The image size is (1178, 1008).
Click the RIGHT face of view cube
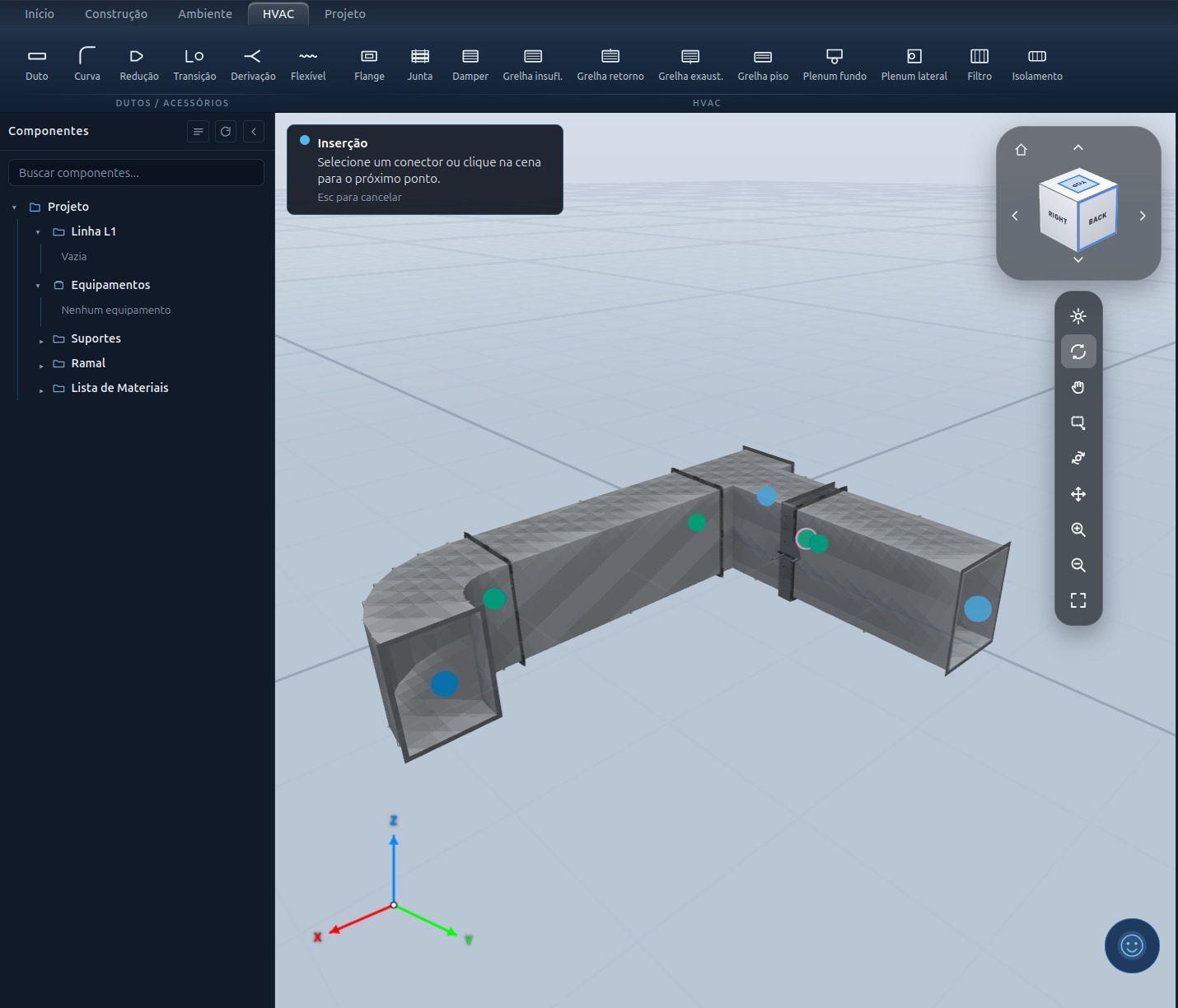coord(1058,217)
